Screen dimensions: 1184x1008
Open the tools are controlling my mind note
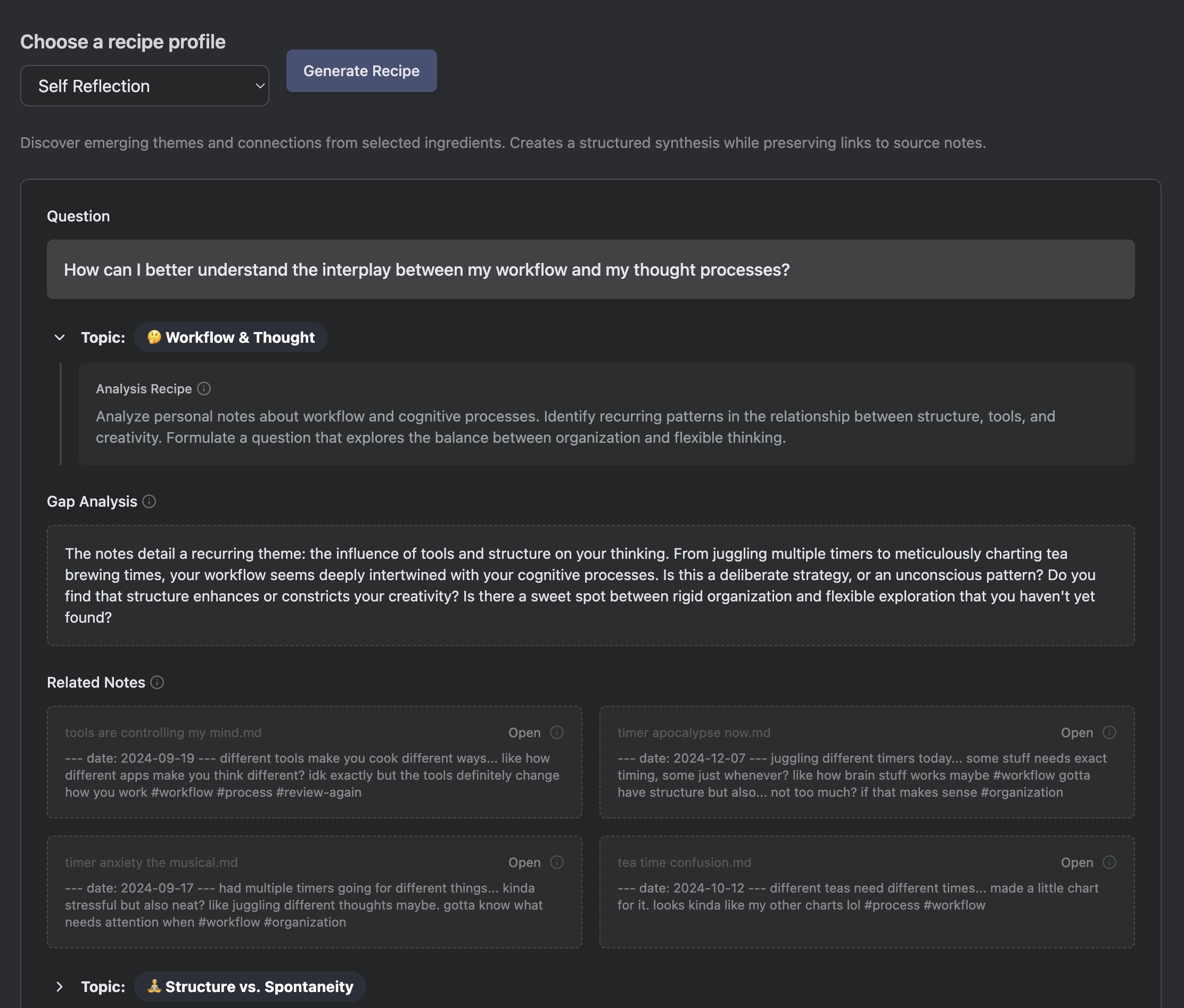tap(524, 733)
